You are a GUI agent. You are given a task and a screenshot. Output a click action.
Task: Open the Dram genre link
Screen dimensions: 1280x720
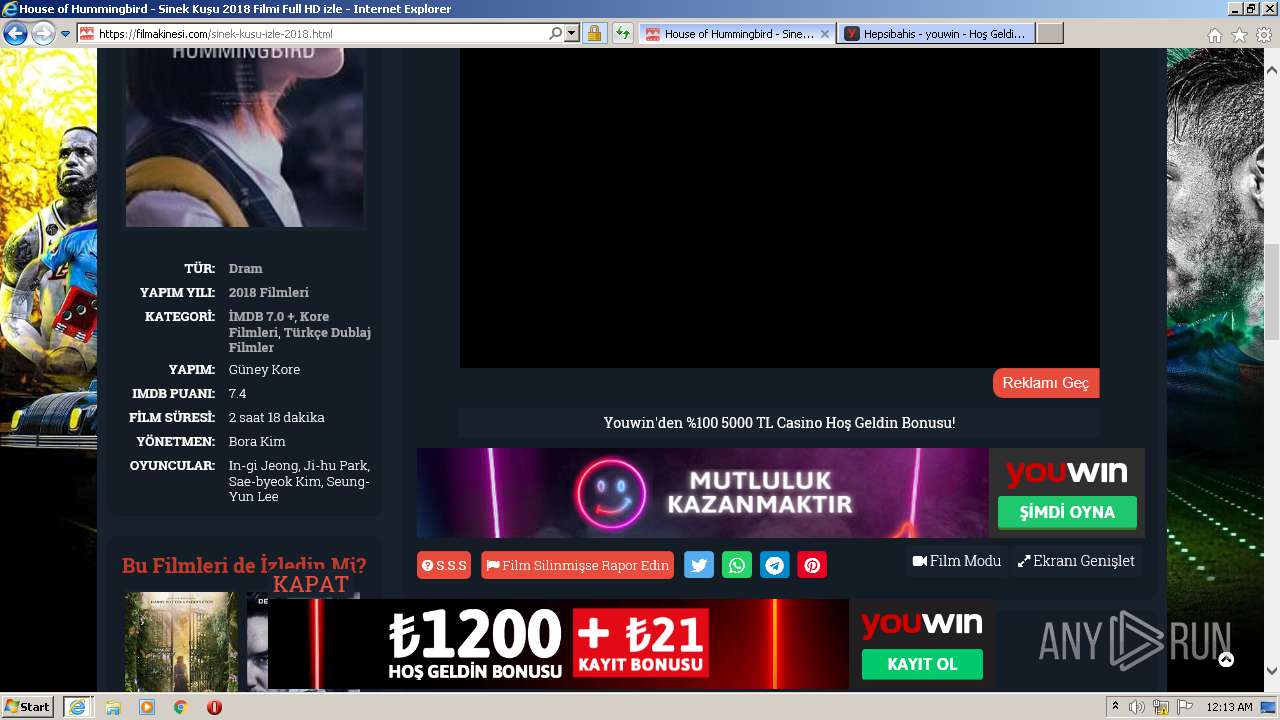pos(245,268)
